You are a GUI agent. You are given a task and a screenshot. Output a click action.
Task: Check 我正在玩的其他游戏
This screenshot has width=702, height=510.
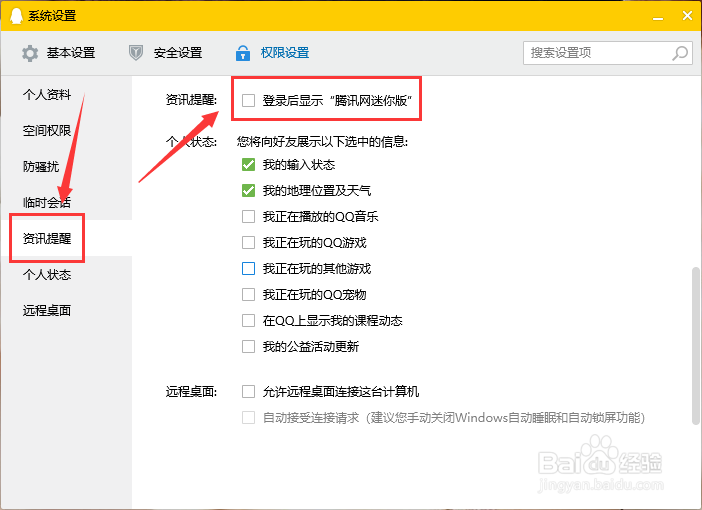tap(248, 269)
